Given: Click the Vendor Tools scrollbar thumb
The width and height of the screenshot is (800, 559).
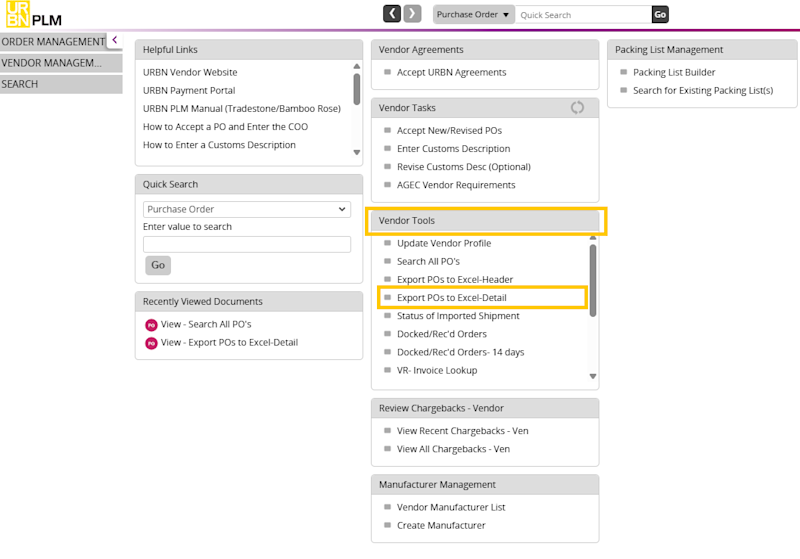Looking at the screenshot, I should [x=593, y=281].
